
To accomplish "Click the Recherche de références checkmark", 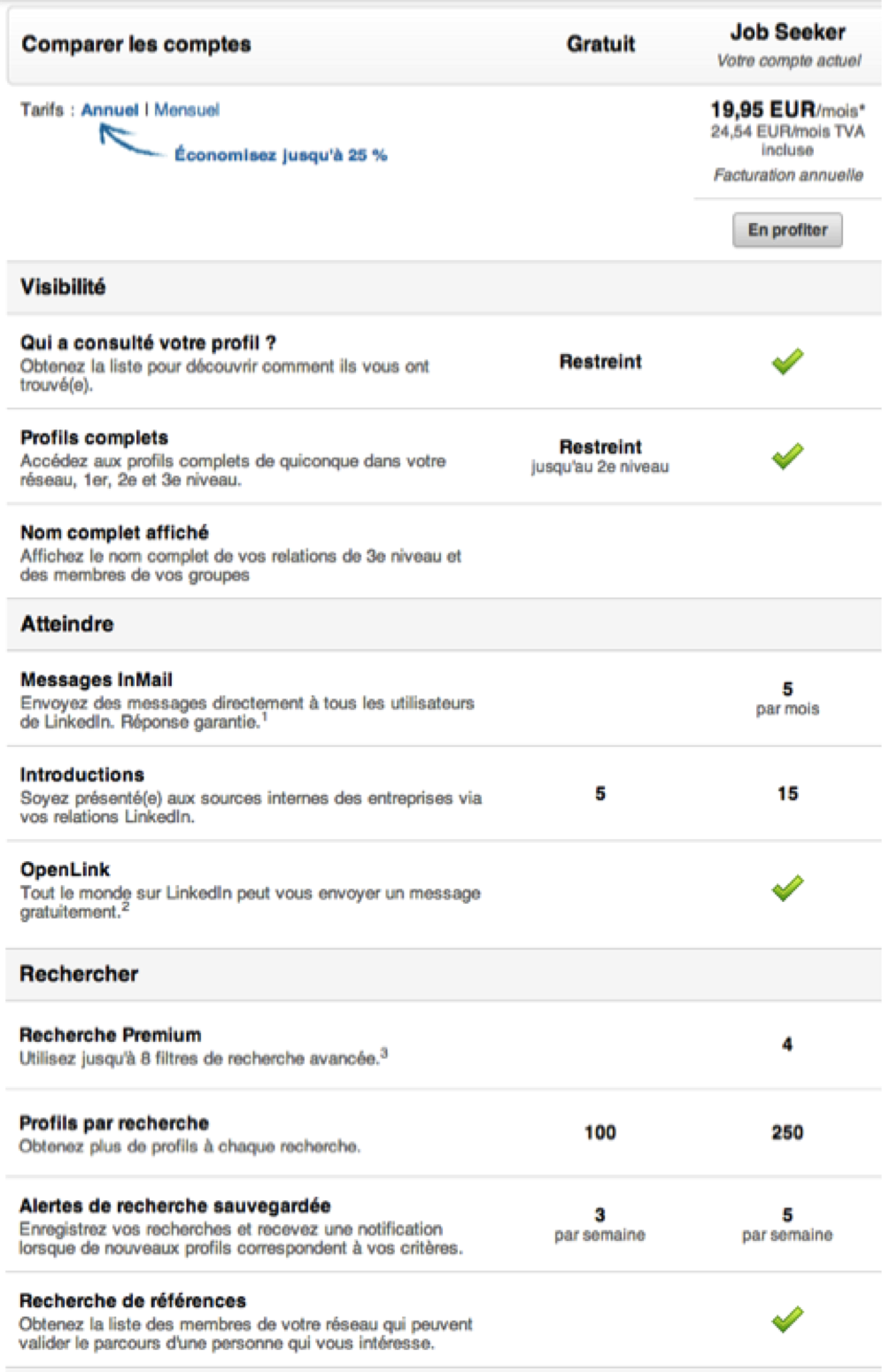I will pos(787,1320).
